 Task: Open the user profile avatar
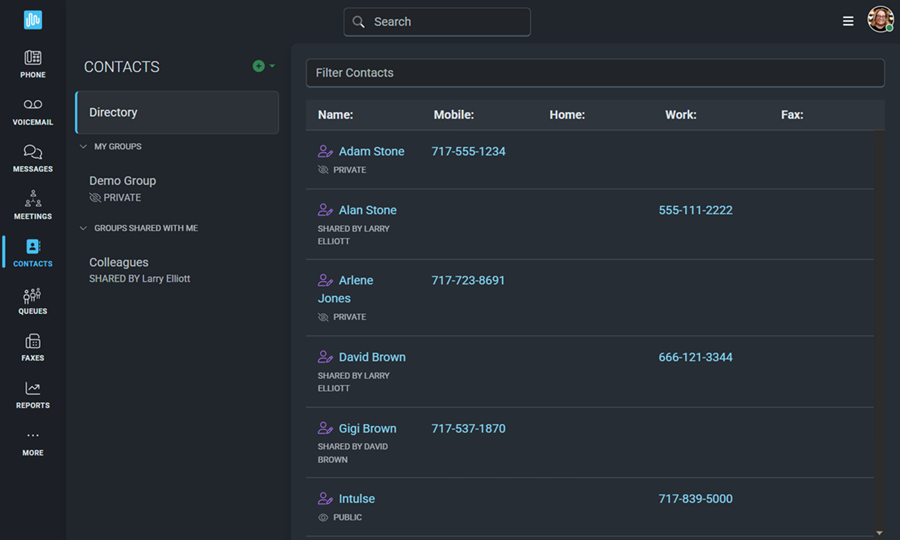(x=880, y=20)
